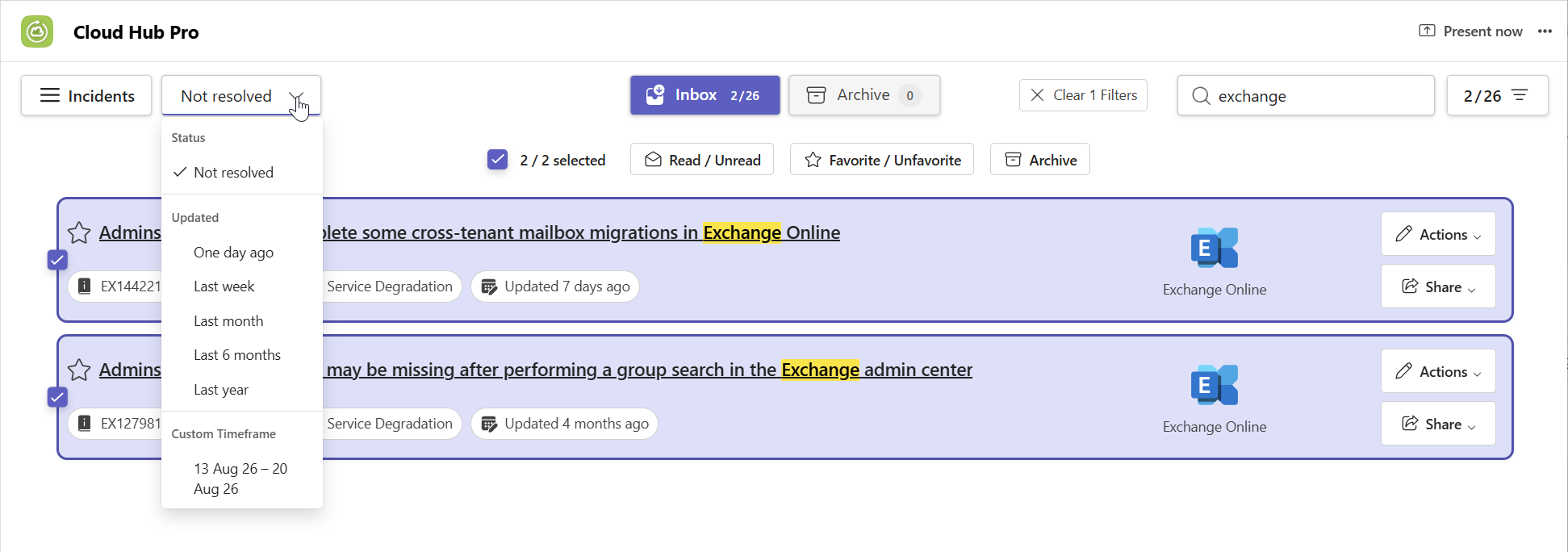Click the Inbox tray icon
1568x552 pixels.
click(655, 94)
